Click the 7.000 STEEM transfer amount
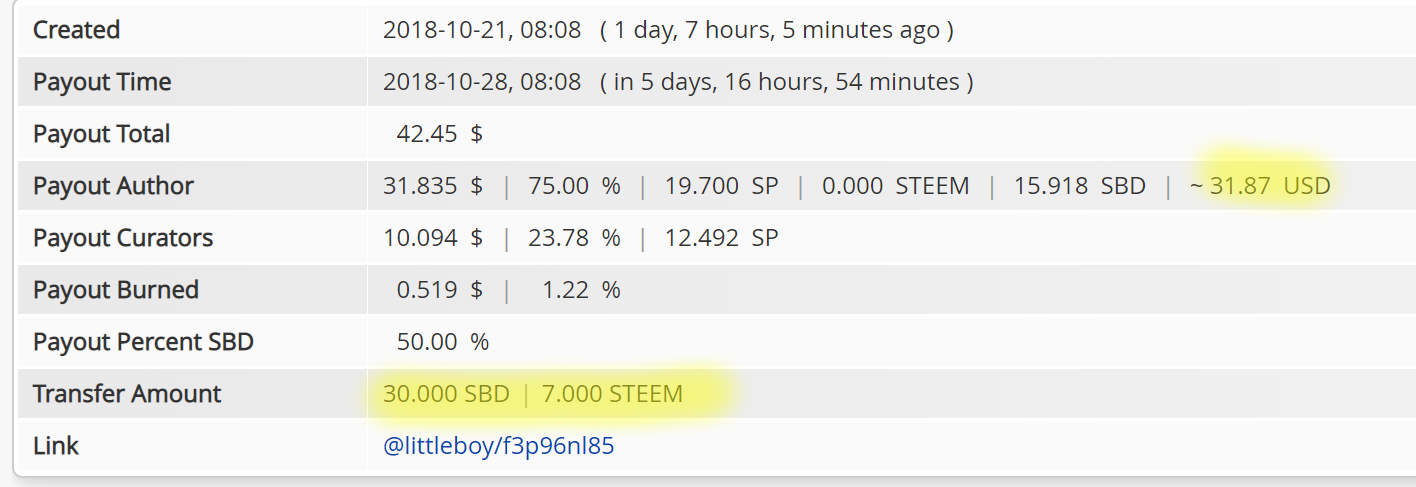1416x487 pixels. tap(612, 394)
